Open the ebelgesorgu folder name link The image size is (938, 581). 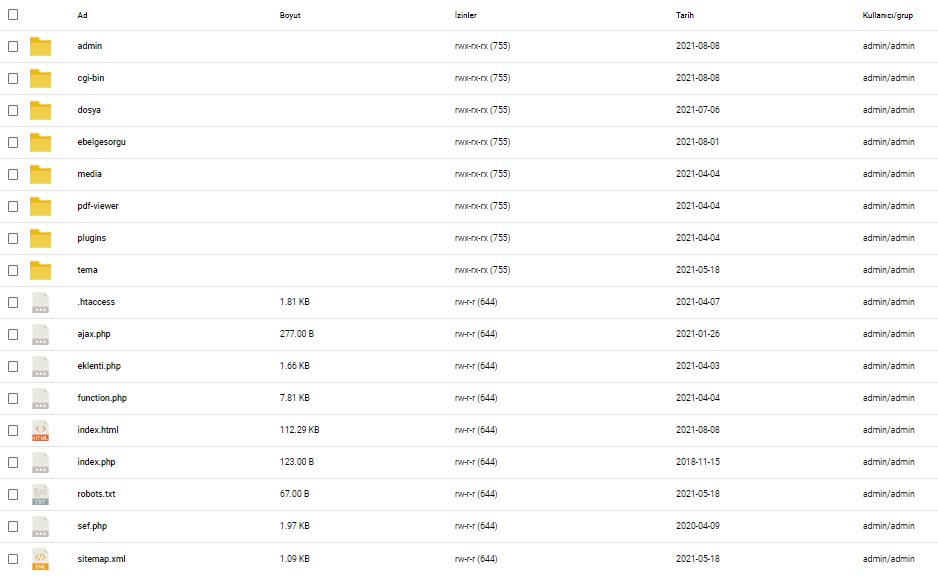click(x=102, y=142)
